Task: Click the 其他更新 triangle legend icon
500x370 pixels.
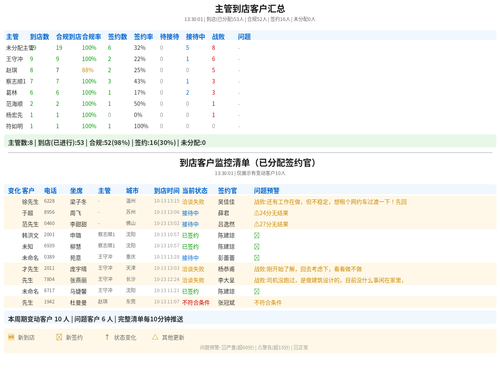Action: (x=155, y=337)
